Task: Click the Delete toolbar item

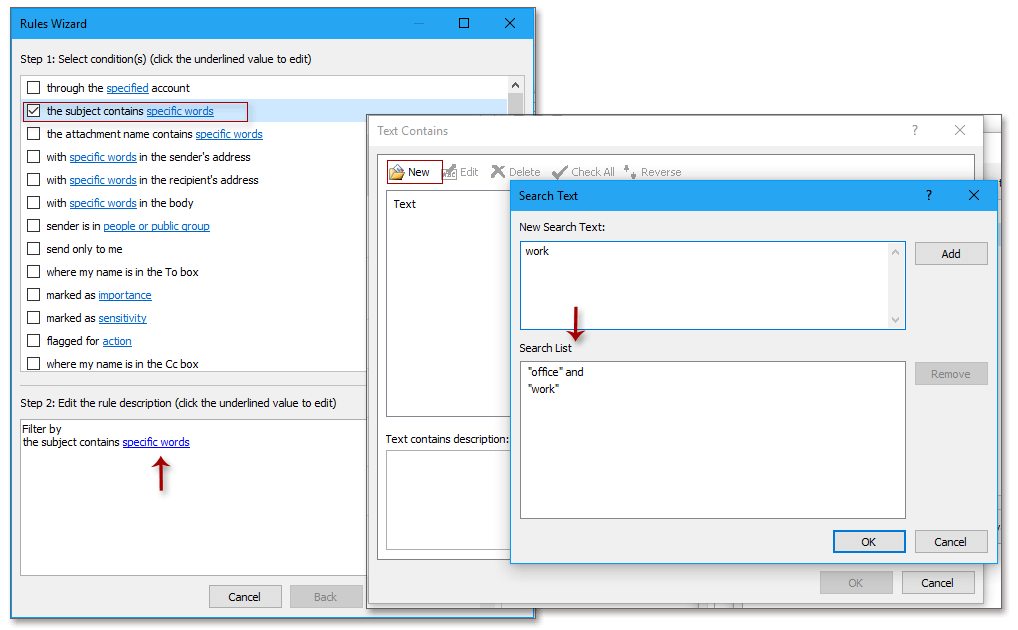Action: 515,172
